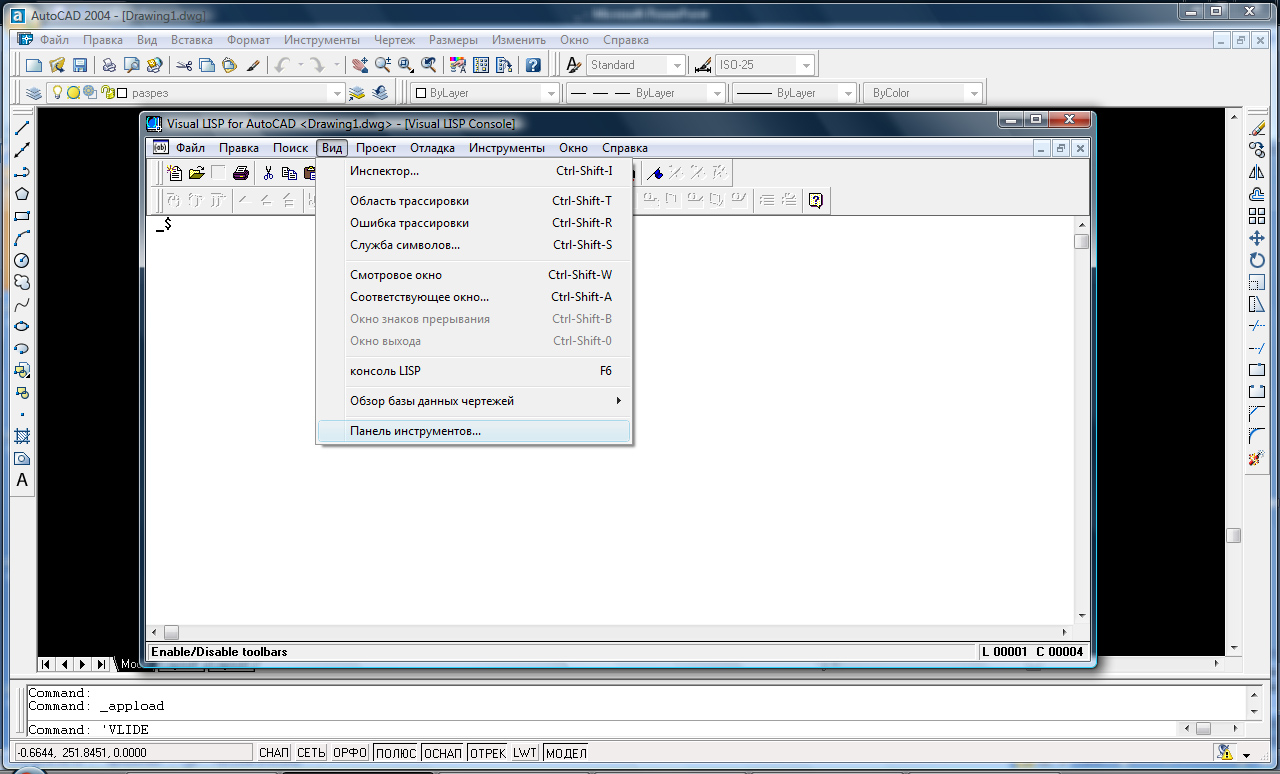Open the ByLayer color control dropdown
1280x774 pixels.
click(x=550, y=93)
